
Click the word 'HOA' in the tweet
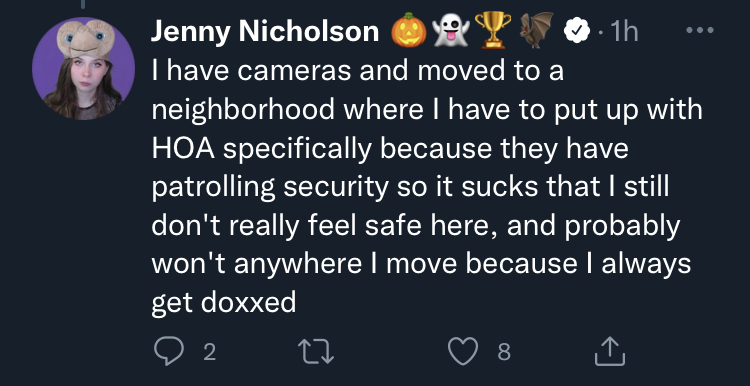tap(183, 149)
